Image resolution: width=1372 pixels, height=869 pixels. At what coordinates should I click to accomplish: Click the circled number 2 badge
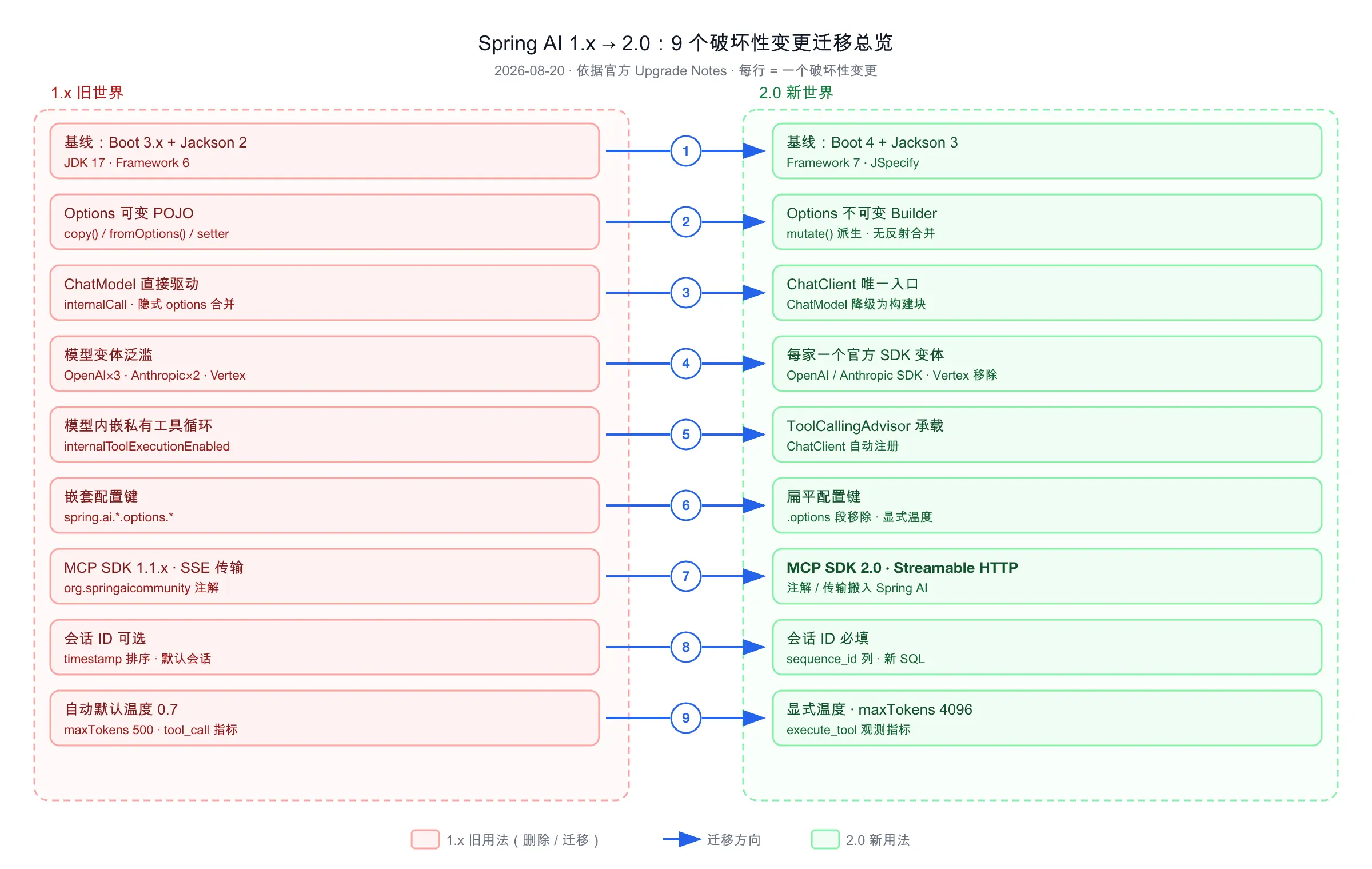pos(685,222)
